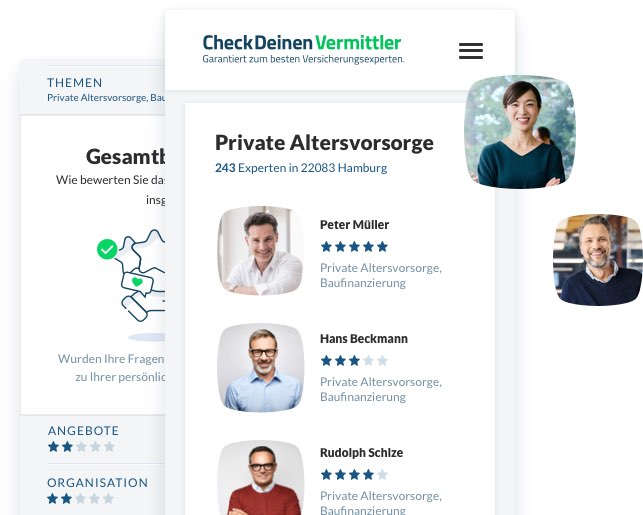Click the ORGANISATION star rating
The width and height of the screenshot is (643, 515).
[x=80, y=499]
